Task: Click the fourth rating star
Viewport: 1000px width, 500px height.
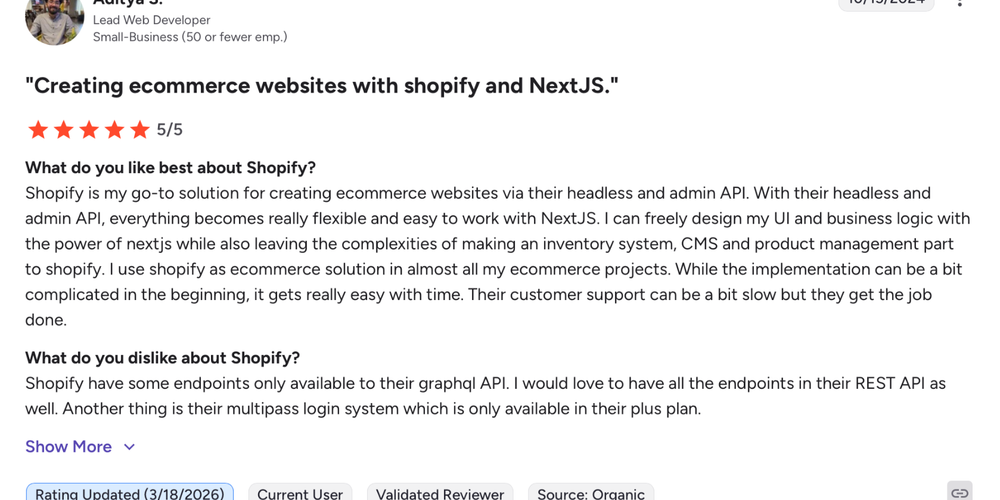Action: point(115,130)
